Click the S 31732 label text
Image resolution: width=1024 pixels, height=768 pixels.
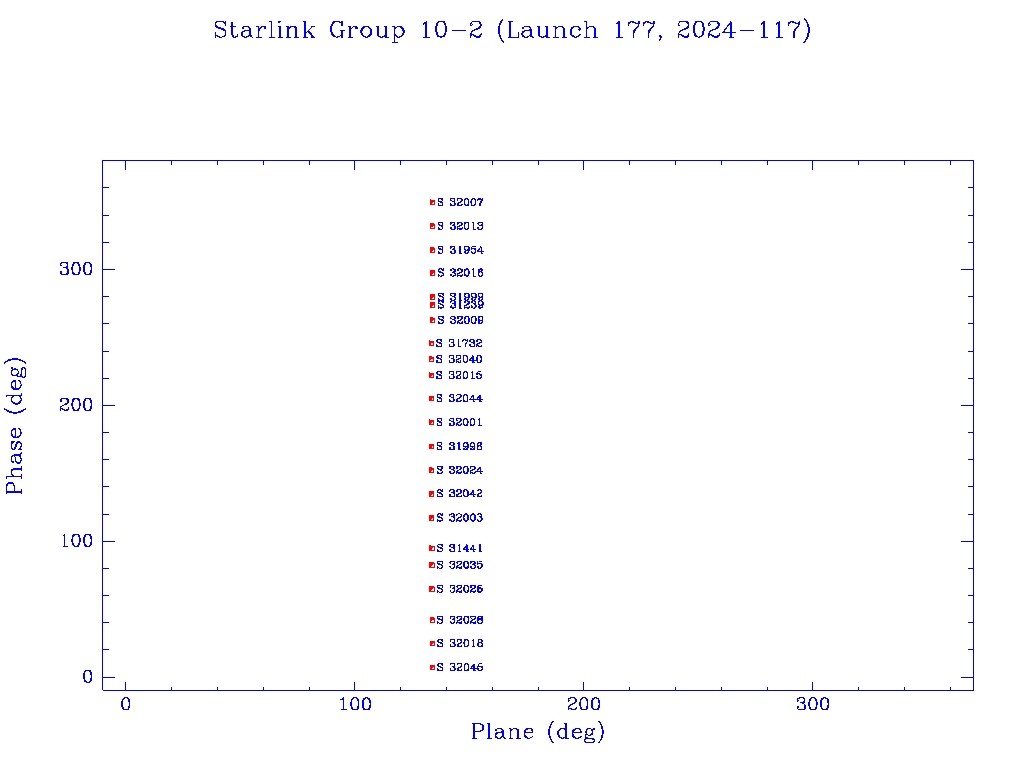point(460,343)
